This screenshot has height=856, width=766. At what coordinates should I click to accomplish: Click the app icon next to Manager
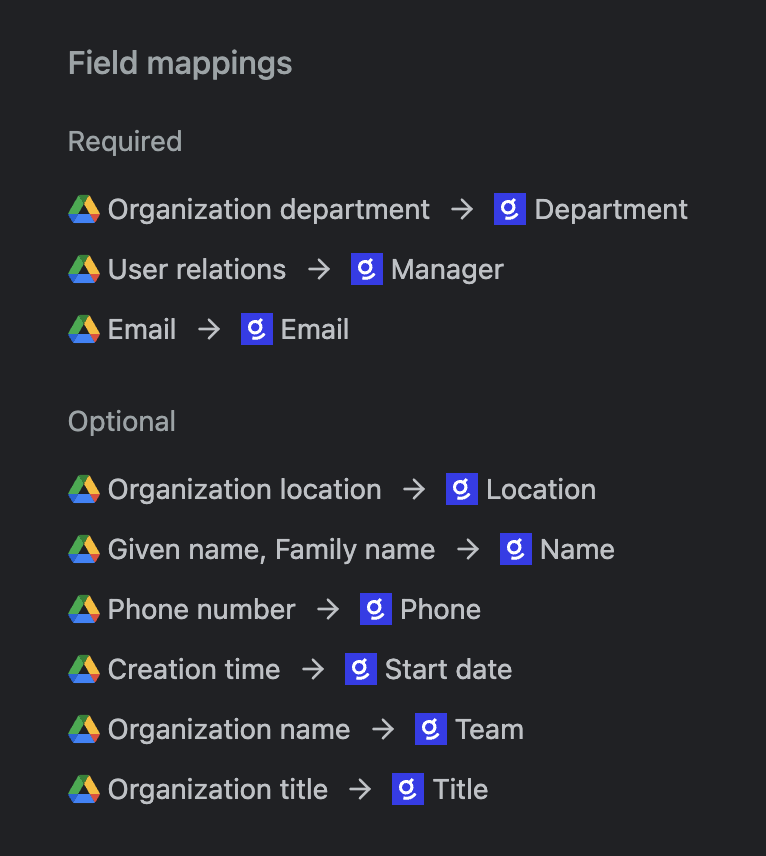click(367, 270)
